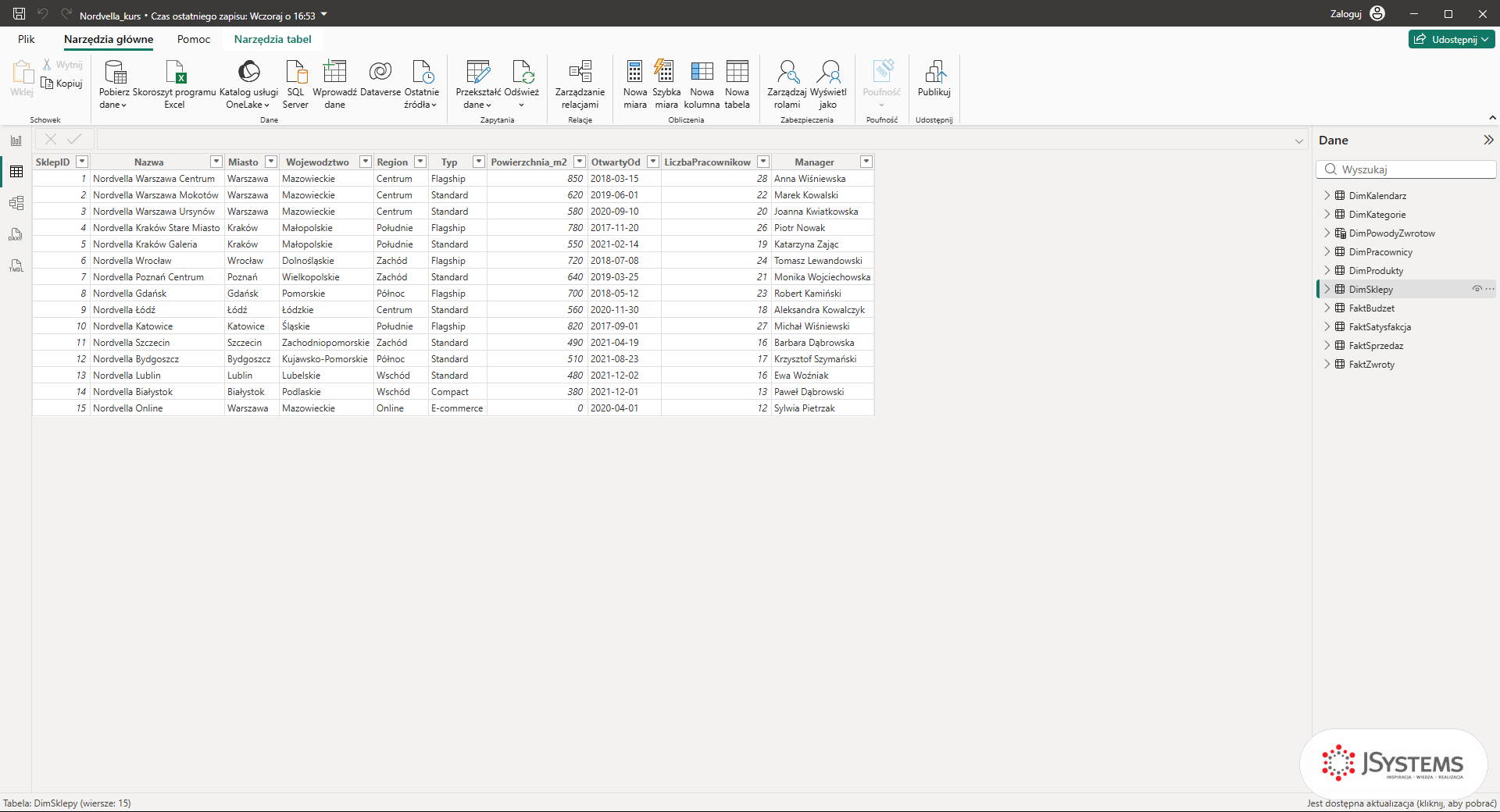1500x812 pixels.
Task: Expand the DimKalendarz table
Action: [1327, 195]
